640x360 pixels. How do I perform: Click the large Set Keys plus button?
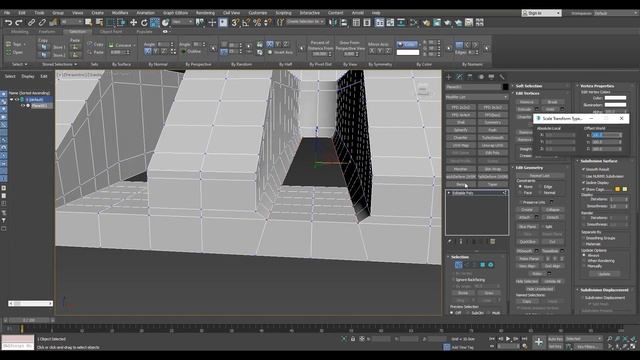(x=539, y=342)
